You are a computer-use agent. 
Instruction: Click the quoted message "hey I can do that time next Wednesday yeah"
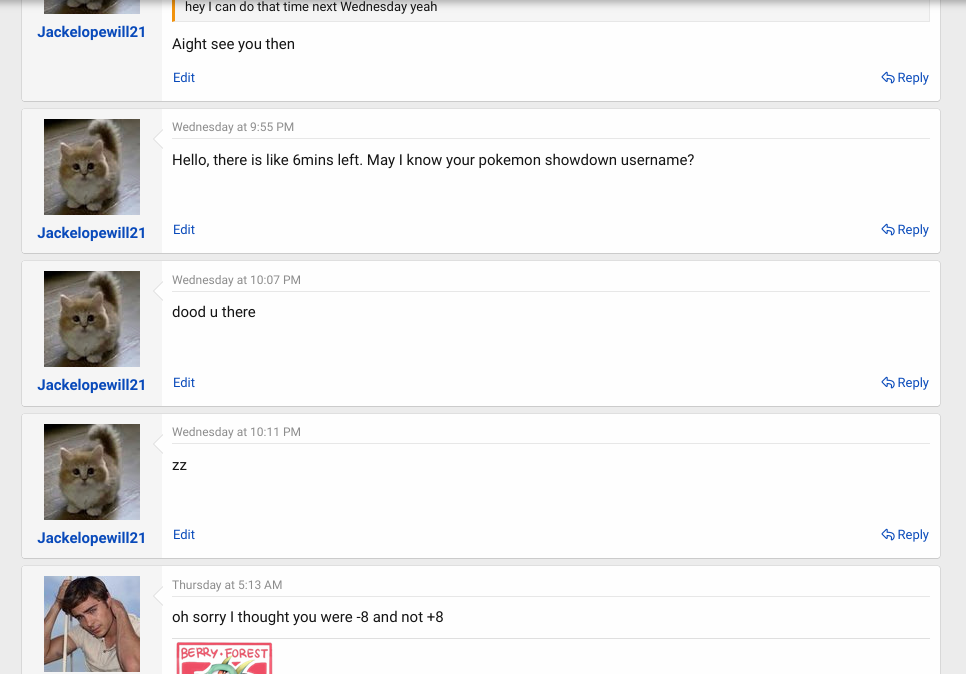[309, 7]
